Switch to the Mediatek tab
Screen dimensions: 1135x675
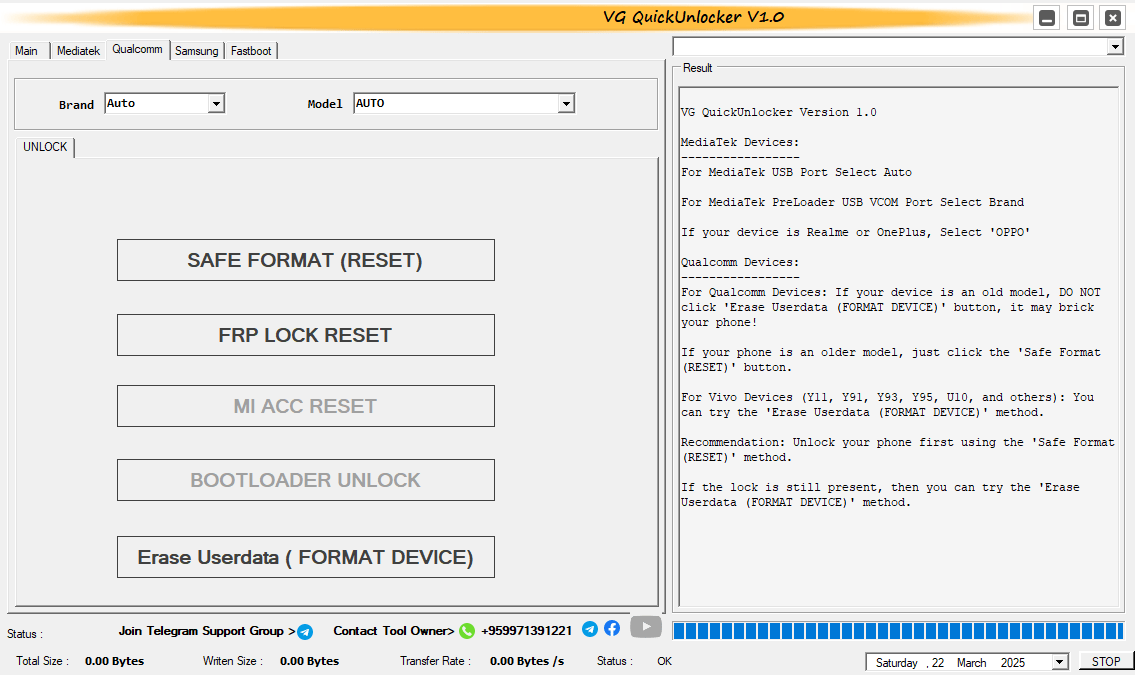[78, 50]
